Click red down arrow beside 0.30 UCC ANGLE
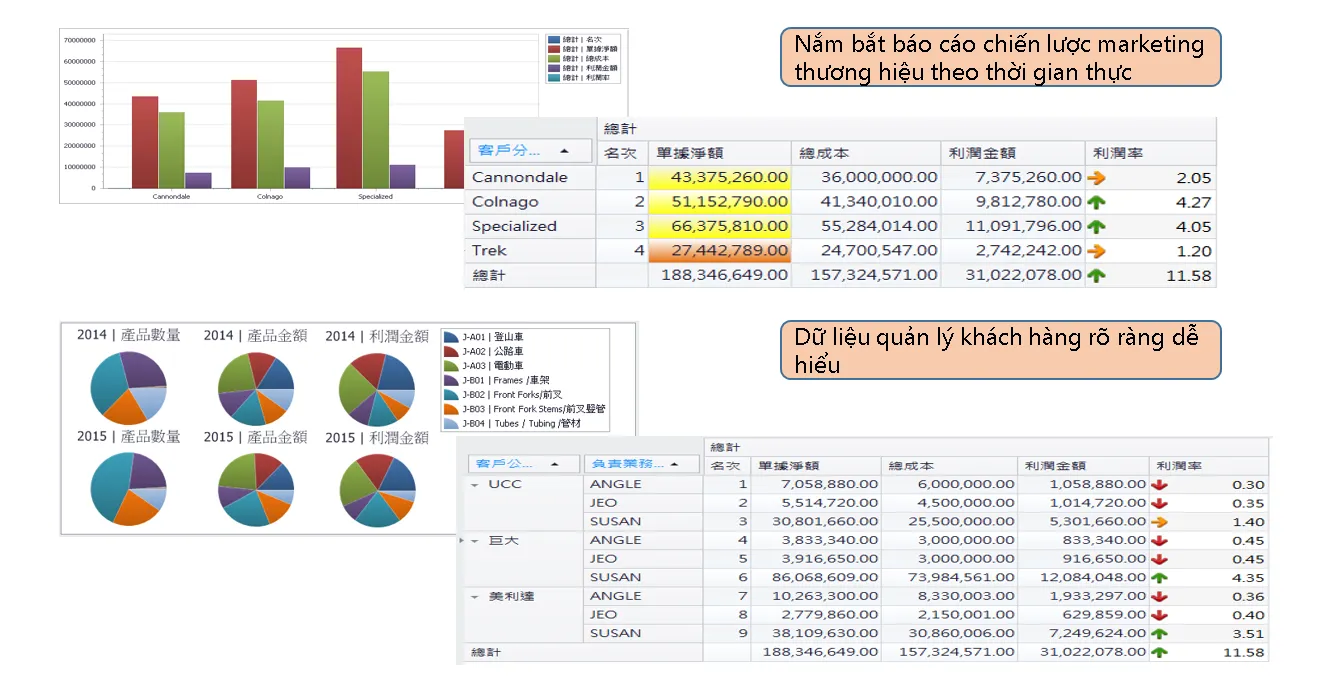 pos(1159,484)
